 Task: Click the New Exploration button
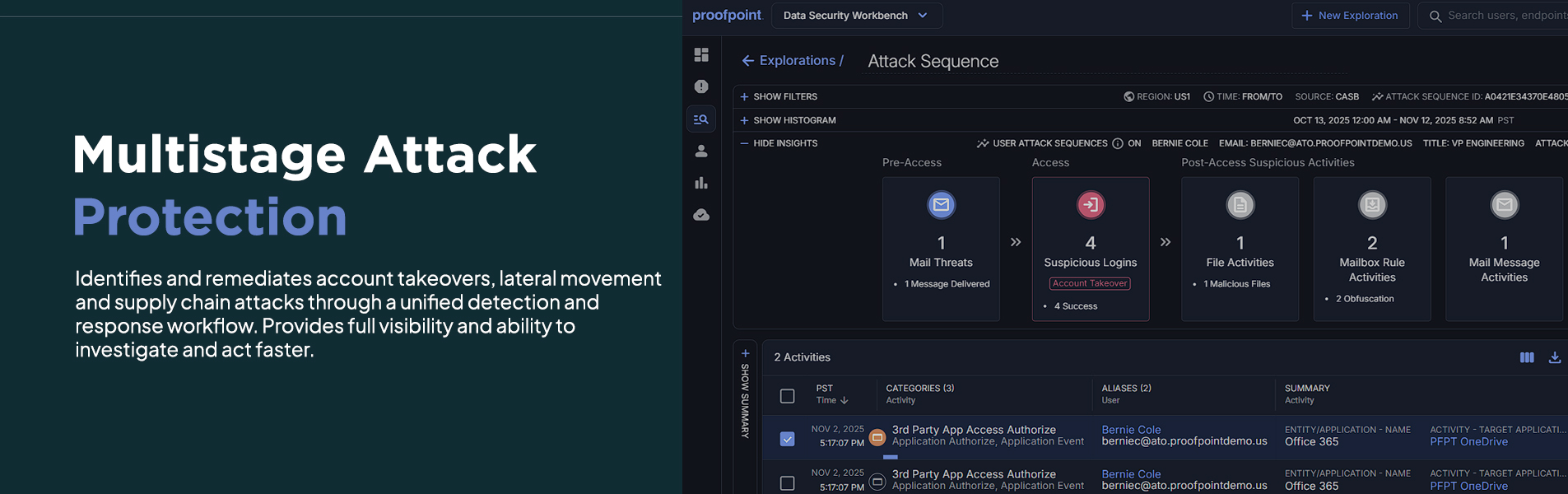[1350, 16]
